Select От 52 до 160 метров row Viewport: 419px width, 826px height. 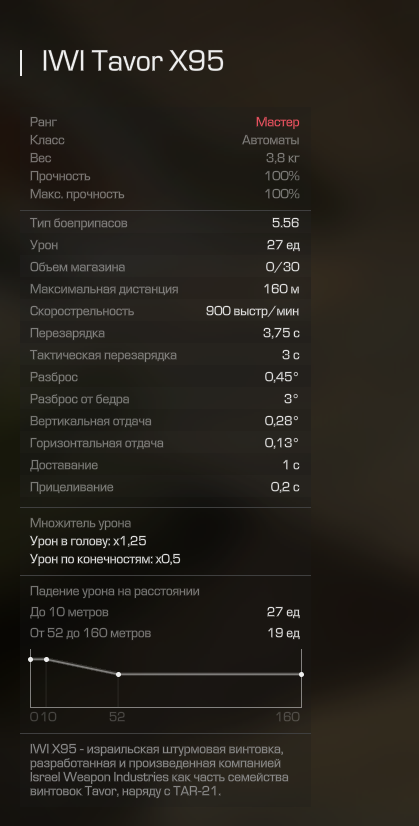[165, 633]
